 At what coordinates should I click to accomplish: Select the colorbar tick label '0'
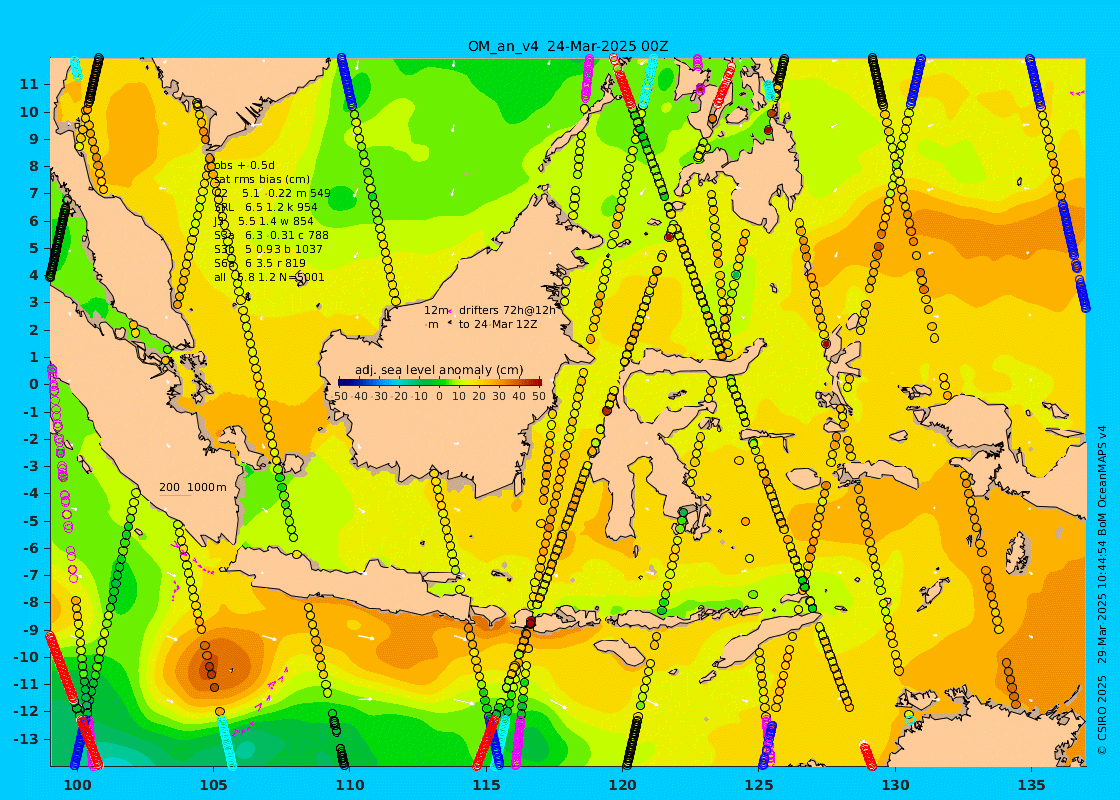click(439, 396)
